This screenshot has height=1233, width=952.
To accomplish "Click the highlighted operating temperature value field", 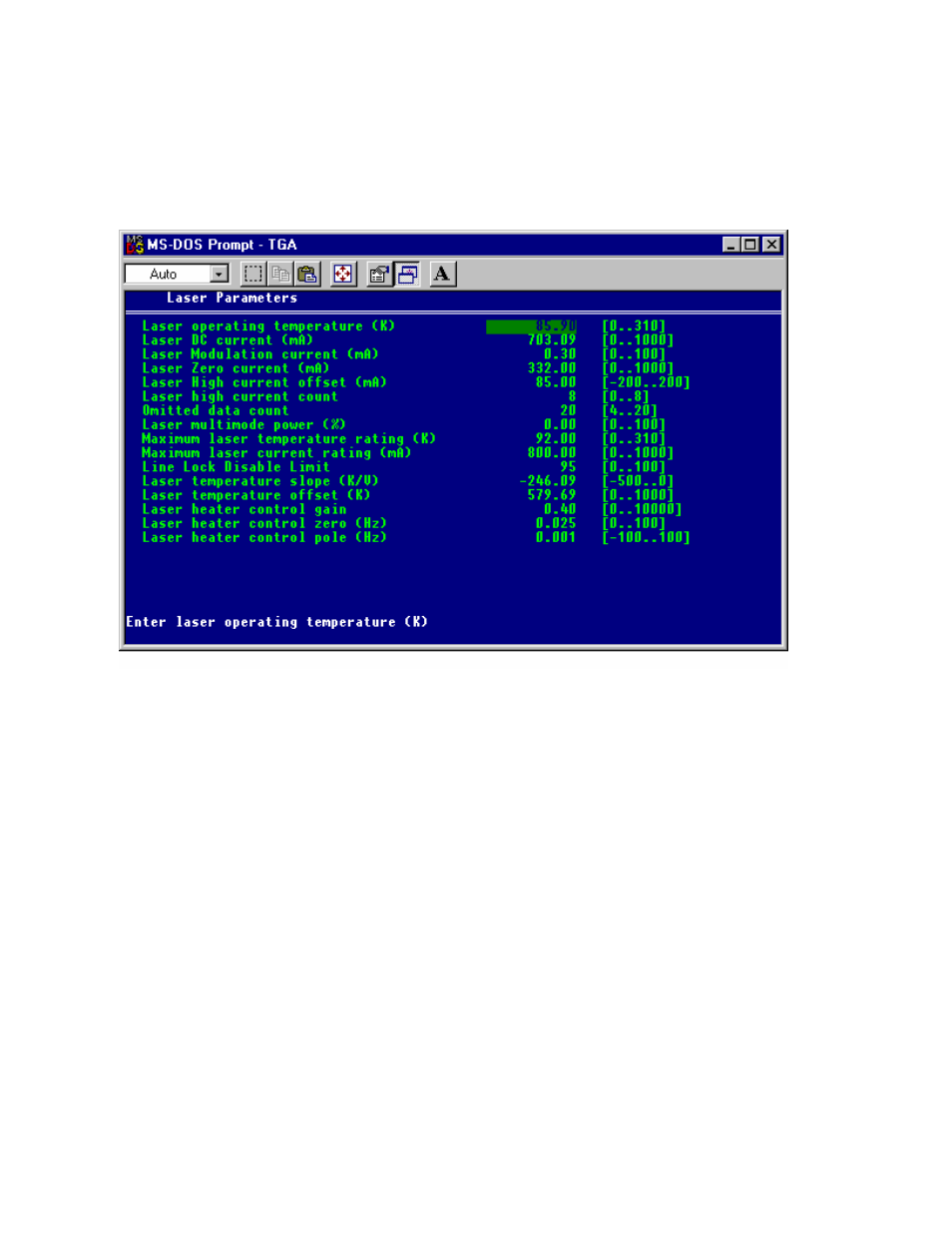I will pyautogui.click(x=531, y=326).
